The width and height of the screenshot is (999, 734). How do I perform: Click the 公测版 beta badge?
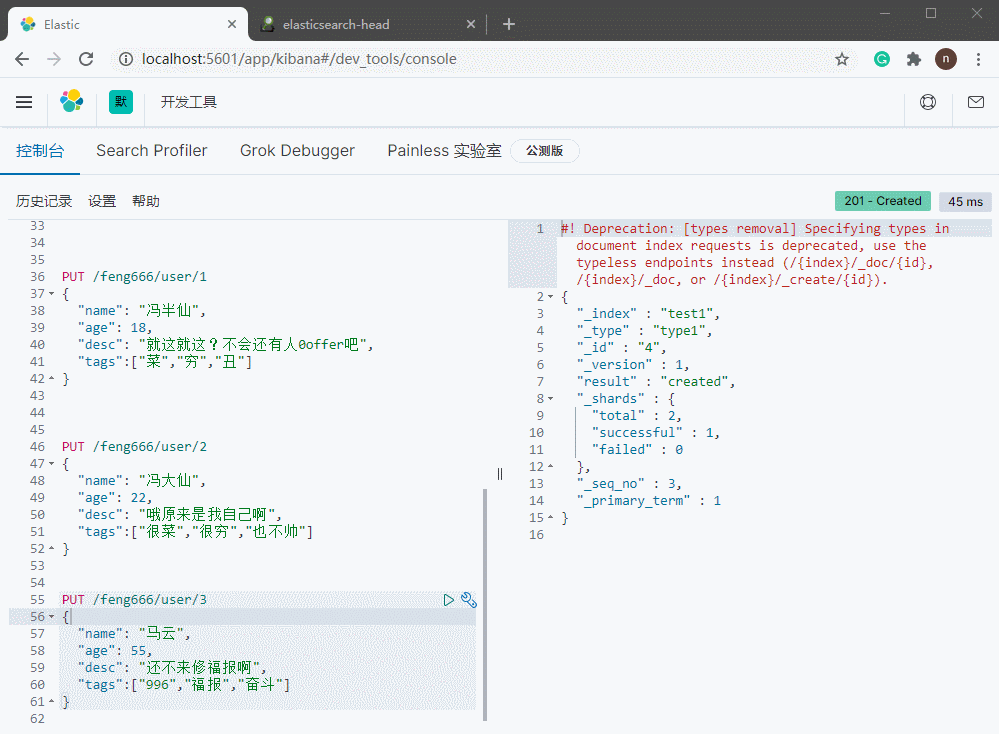click(545, 151)
